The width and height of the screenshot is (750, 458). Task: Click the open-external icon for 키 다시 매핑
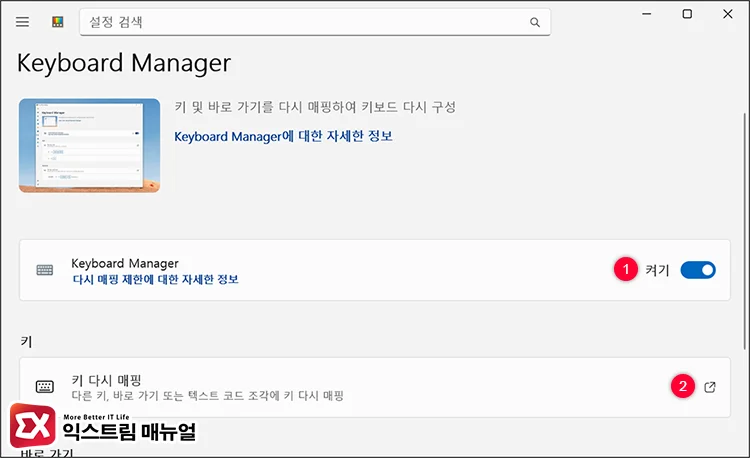[710, 387]
